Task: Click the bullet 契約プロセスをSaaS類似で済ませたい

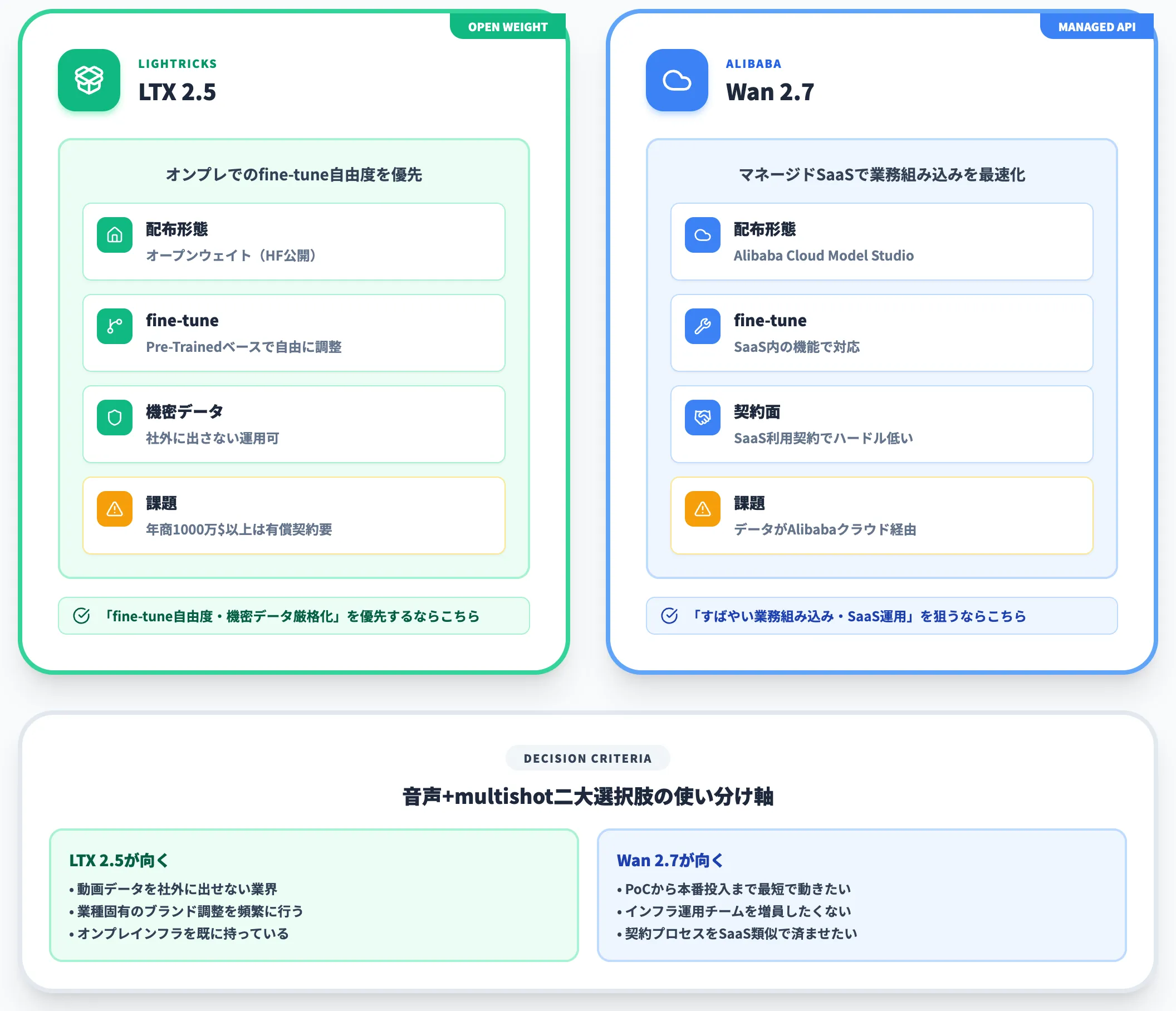Action: point(737,933)
